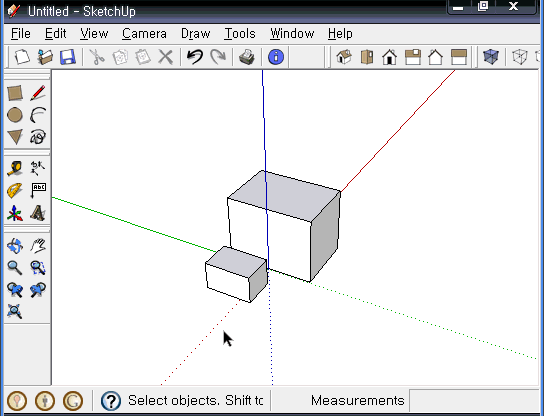Open the View menu
Screen dimensions: 544x416
pos(94,34)
